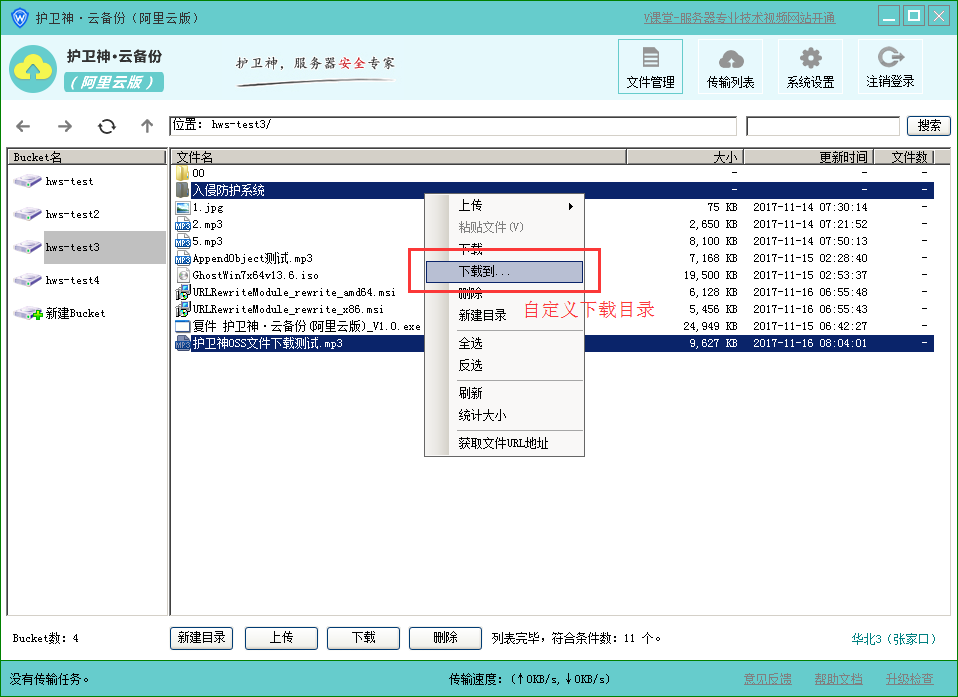This screenshot has height=697, width=958.
Task: Open the 文件管理 file management tab
Action: coord(650,67)
